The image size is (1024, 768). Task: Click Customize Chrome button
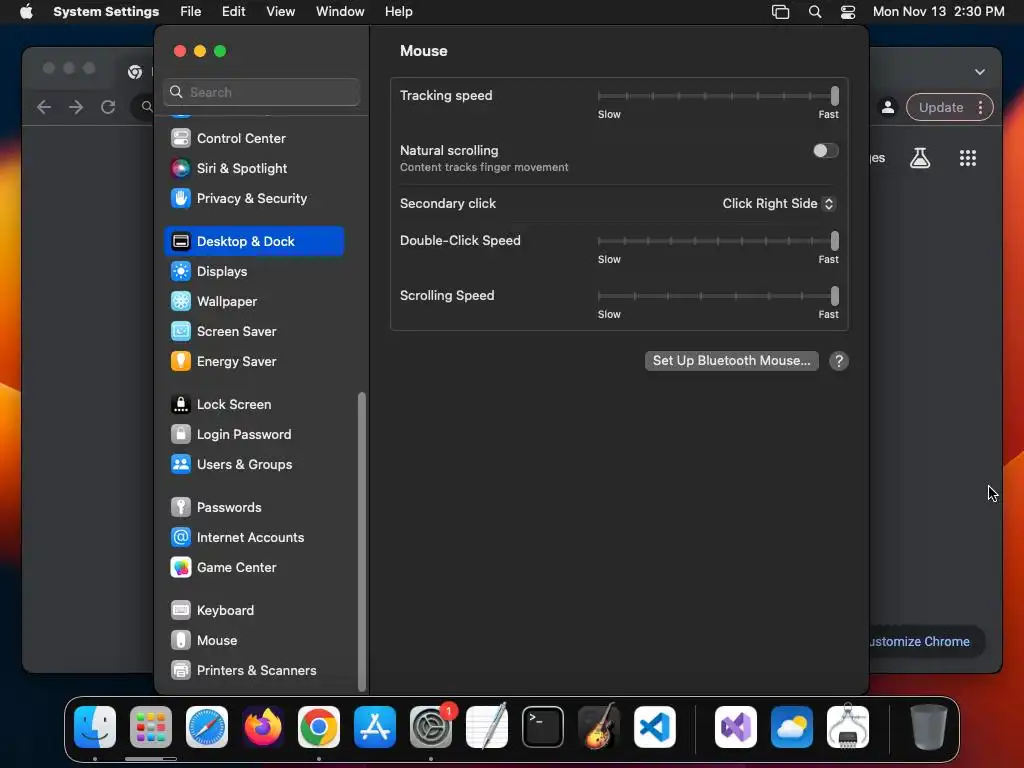[926, 642]
